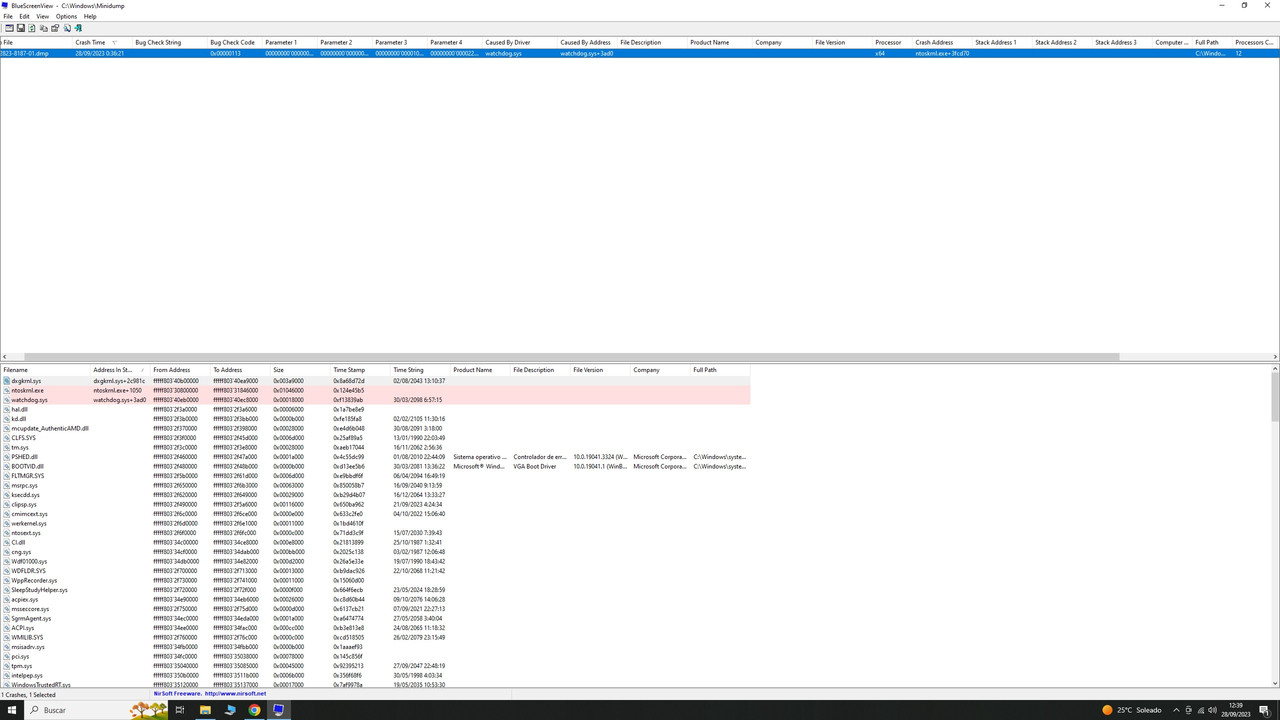This screenshot has height=720, width=1280.
Task: Select the hal.dll row
Action: click(375, 409)
